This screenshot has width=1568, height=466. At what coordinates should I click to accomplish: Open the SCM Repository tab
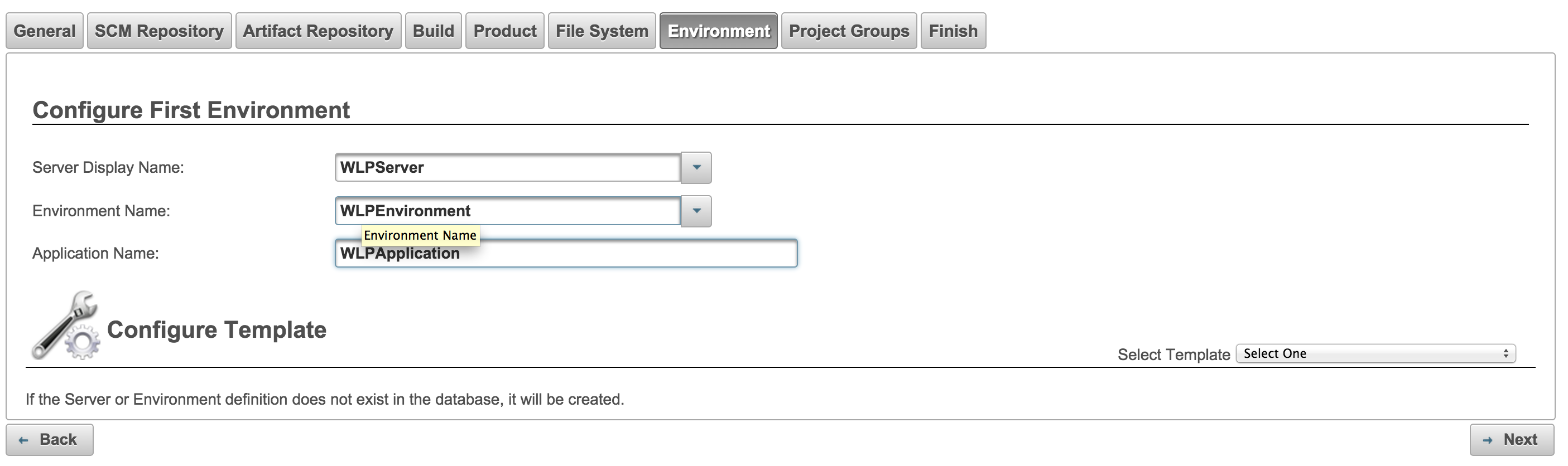pyautogui.click(x=160, y=31)
